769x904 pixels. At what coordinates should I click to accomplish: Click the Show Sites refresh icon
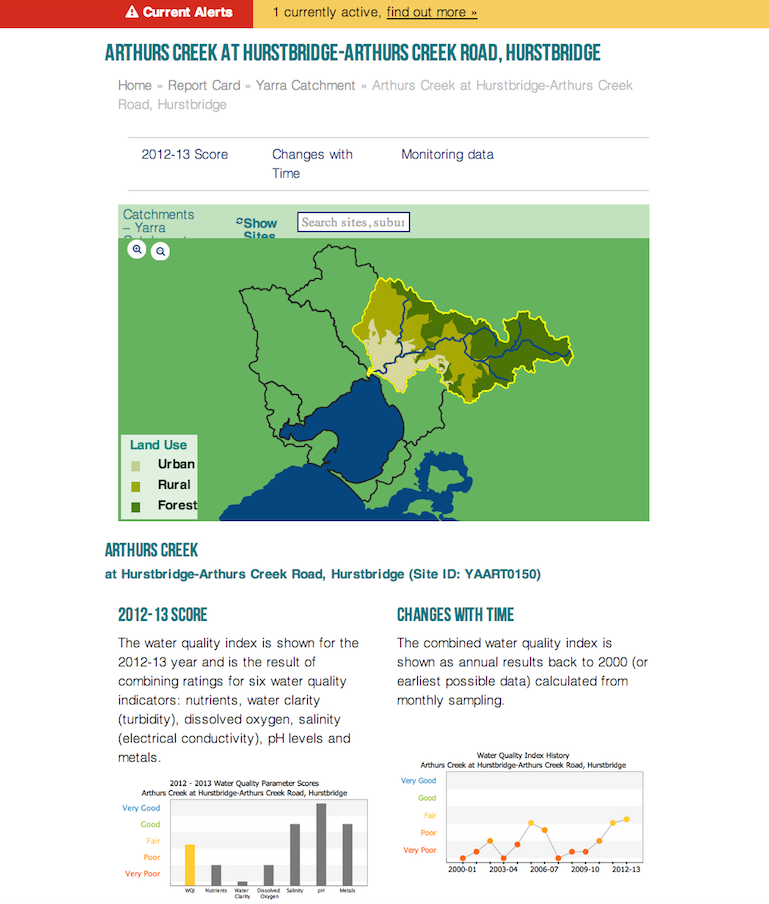tap(239, 221)
